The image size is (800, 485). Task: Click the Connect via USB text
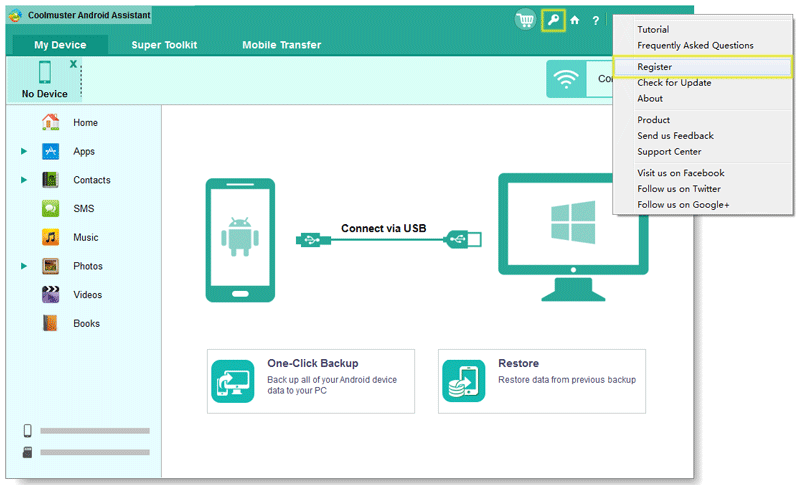pyautogui.click(x=384, y=228)
